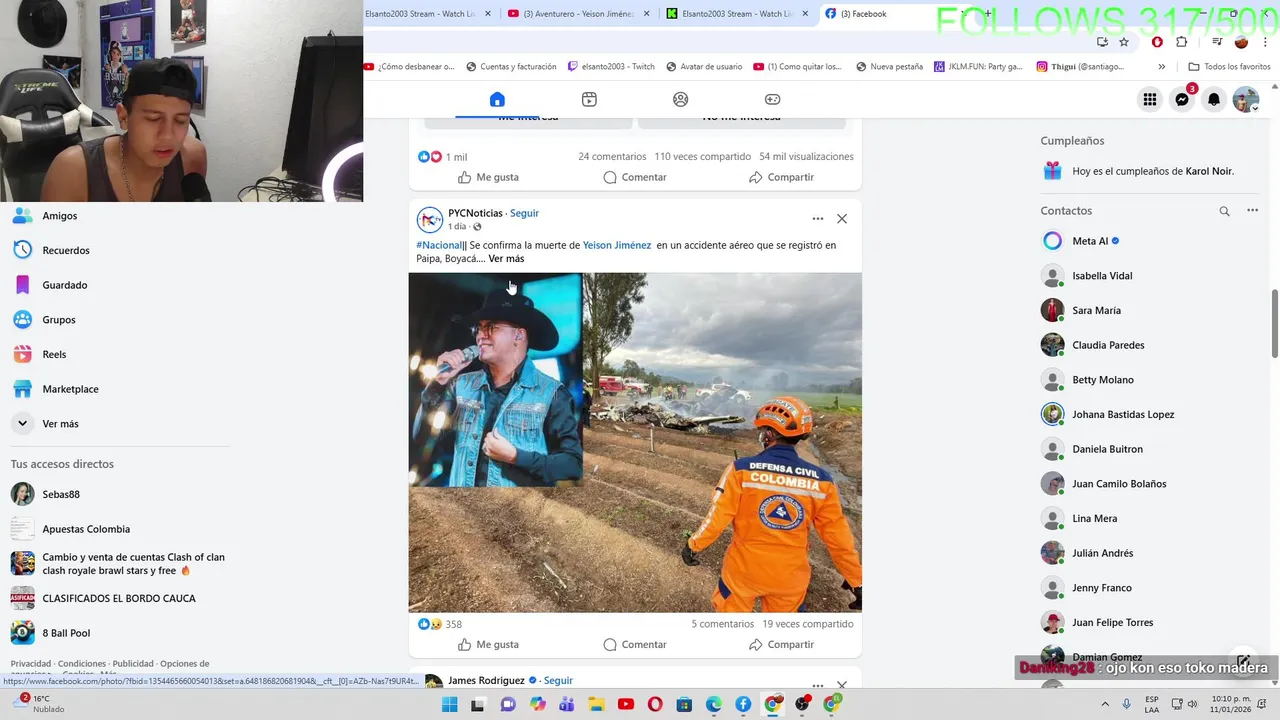Follow James Rodriguez via Seguir
This screenshot has height=720, width=1280.
tap(558, 681)
